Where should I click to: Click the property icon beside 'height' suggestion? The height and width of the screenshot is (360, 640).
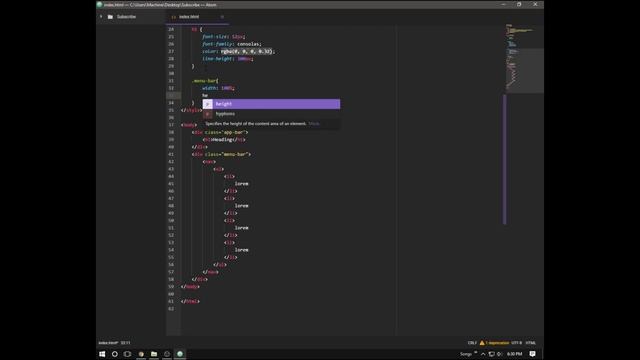(x=208, y=104)
